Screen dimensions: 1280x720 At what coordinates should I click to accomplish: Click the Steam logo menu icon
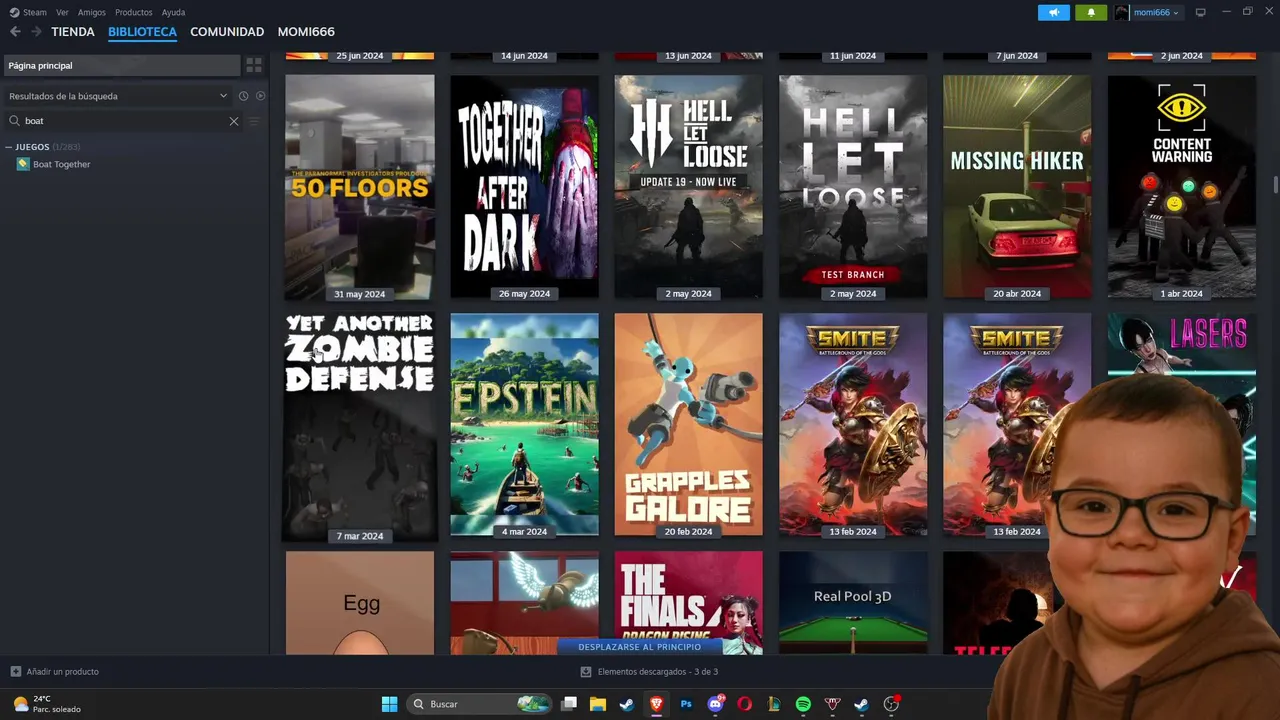tap(14, 12)
